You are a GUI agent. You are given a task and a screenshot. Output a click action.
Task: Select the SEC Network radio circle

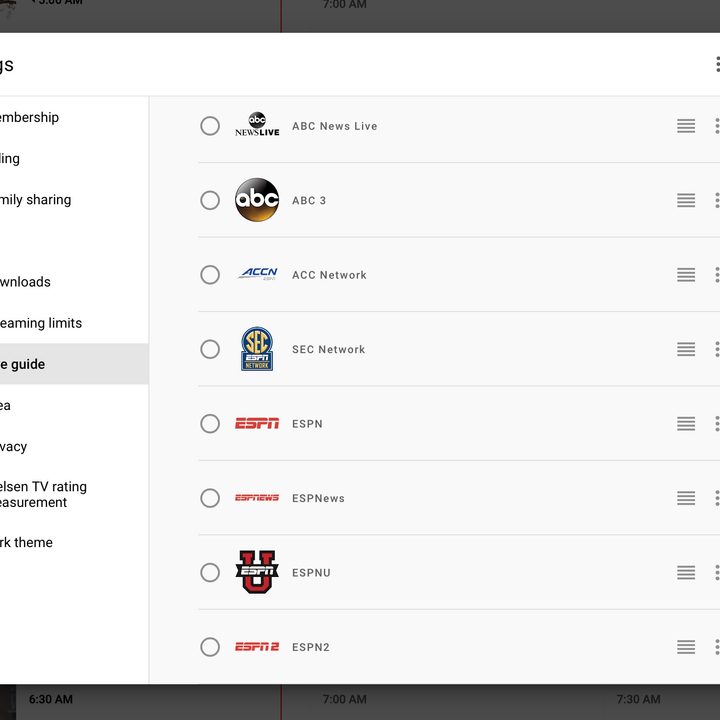pos(210,349)
